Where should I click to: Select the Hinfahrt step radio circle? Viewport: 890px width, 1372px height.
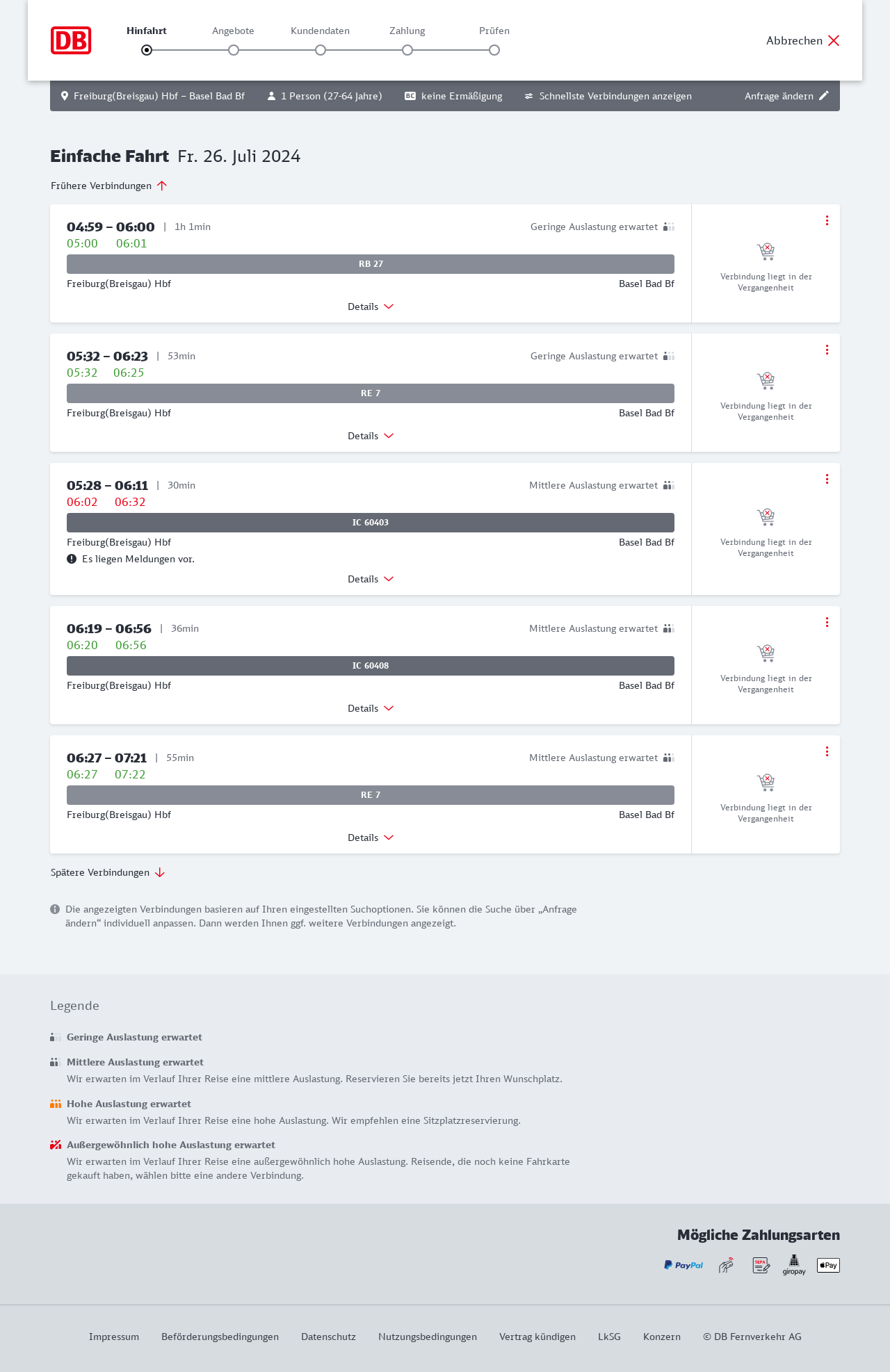147,50
